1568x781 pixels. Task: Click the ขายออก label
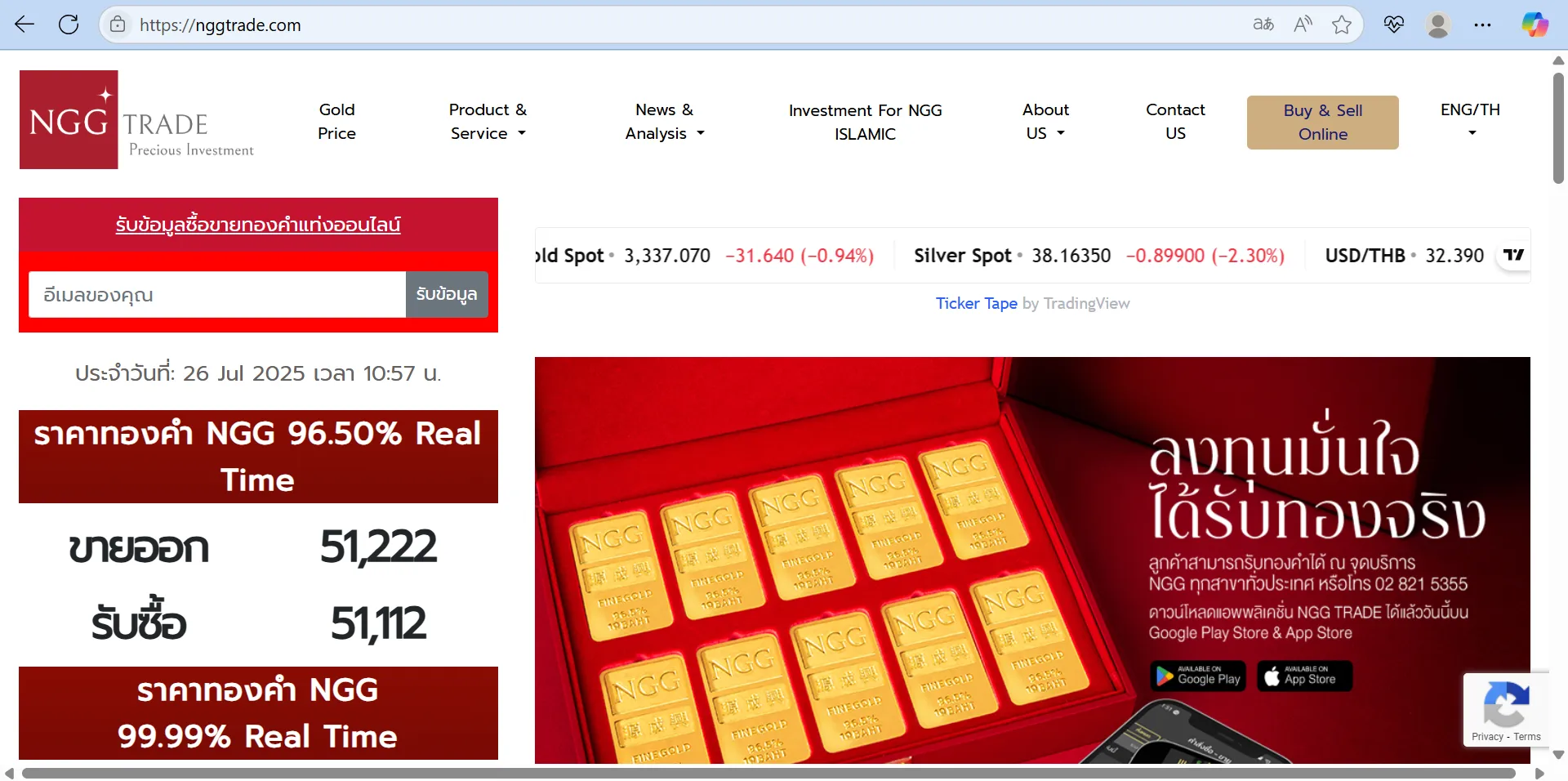[139, 548]
